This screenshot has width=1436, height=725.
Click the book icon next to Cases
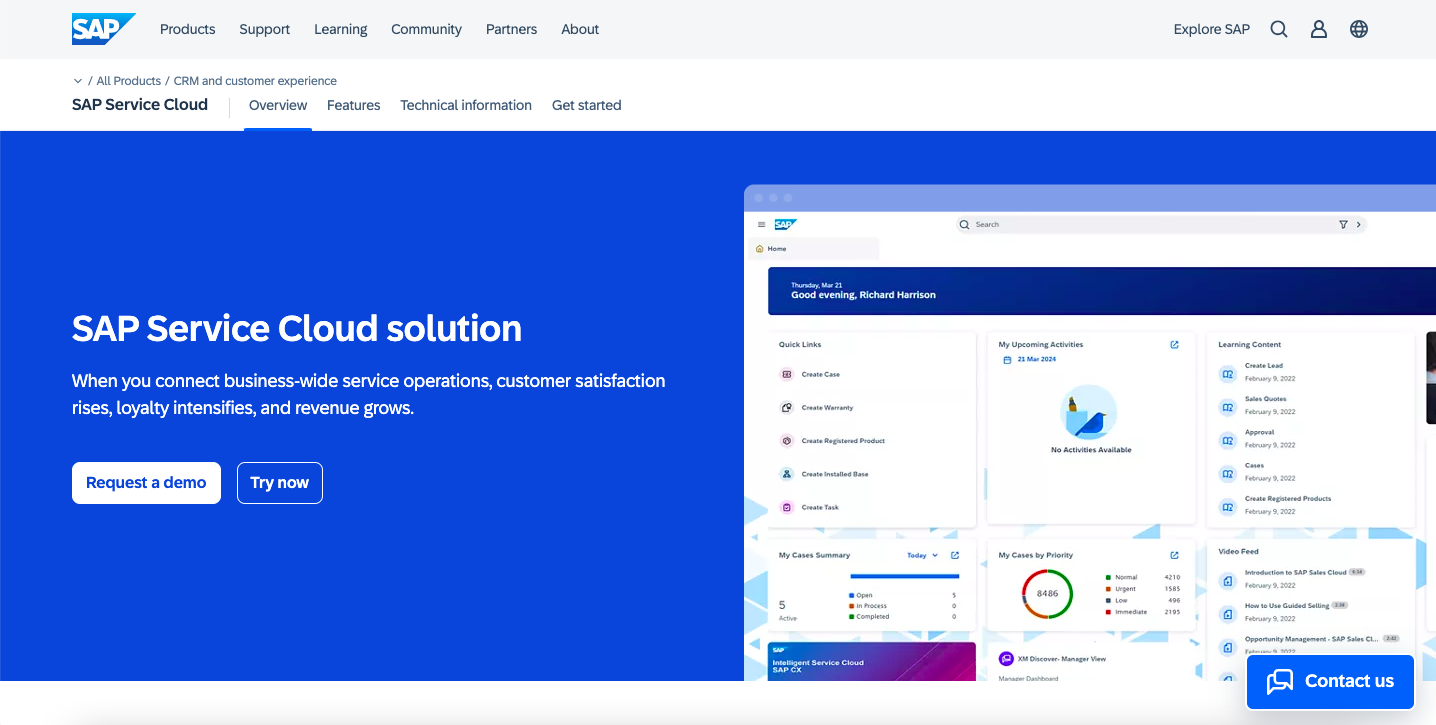1228,473
